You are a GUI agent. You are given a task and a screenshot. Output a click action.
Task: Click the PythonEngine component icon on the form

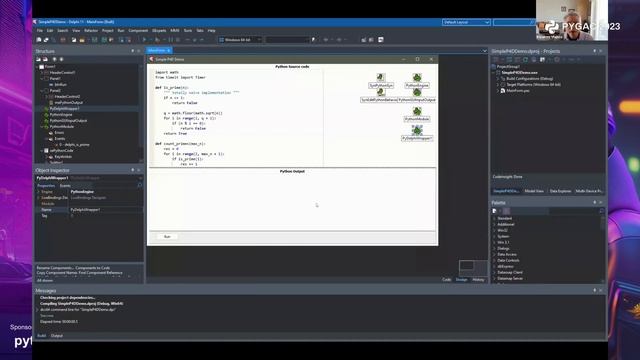coord(417,78)
